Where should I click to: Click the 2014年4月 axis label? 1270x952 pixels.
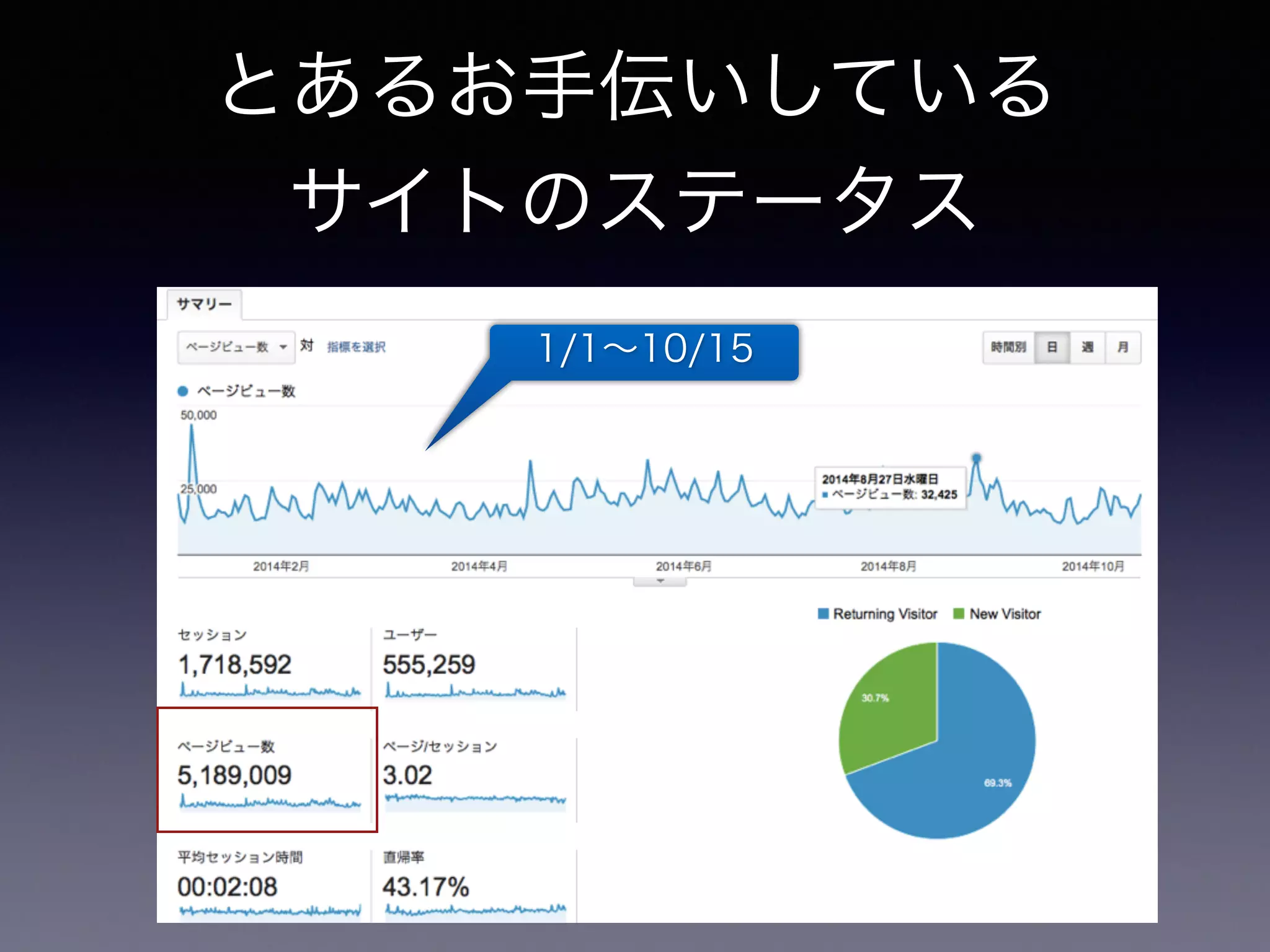pyautogui.click(x=479, y=566)
